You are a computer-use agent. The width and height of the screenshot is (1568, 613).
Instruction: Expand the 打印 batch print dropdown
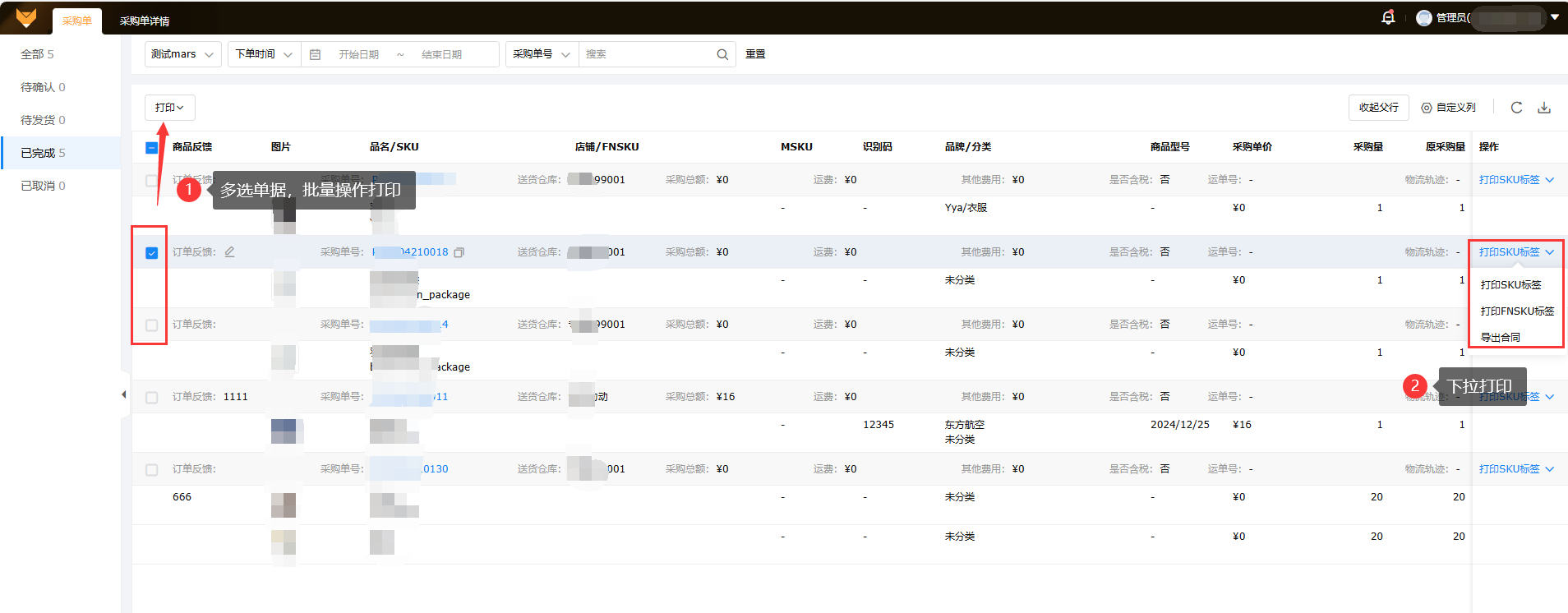coord(170,108)
